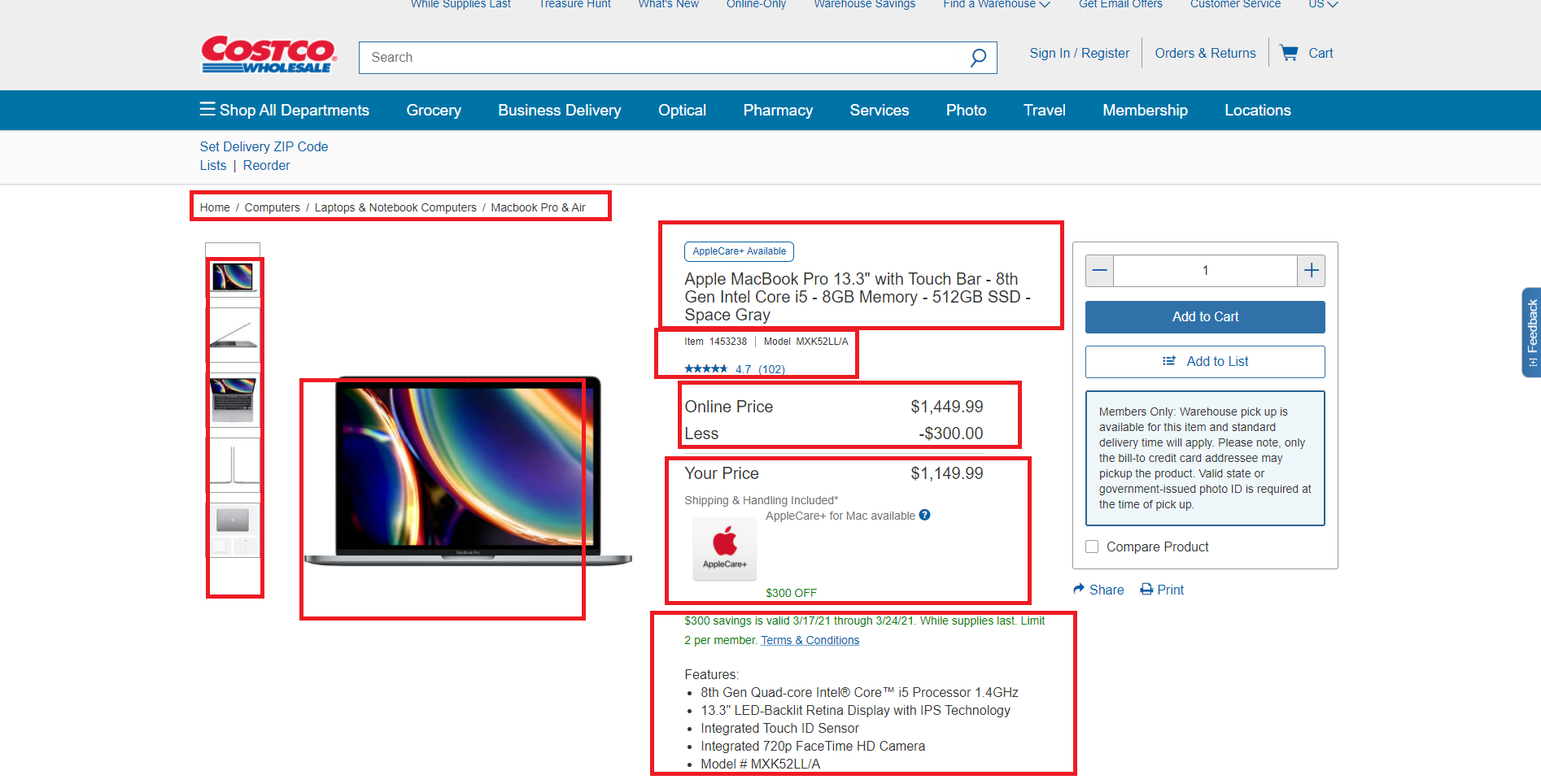Open Shop All Departments hamburger menu
This screenshot has width=1541, height=784.
285,110
